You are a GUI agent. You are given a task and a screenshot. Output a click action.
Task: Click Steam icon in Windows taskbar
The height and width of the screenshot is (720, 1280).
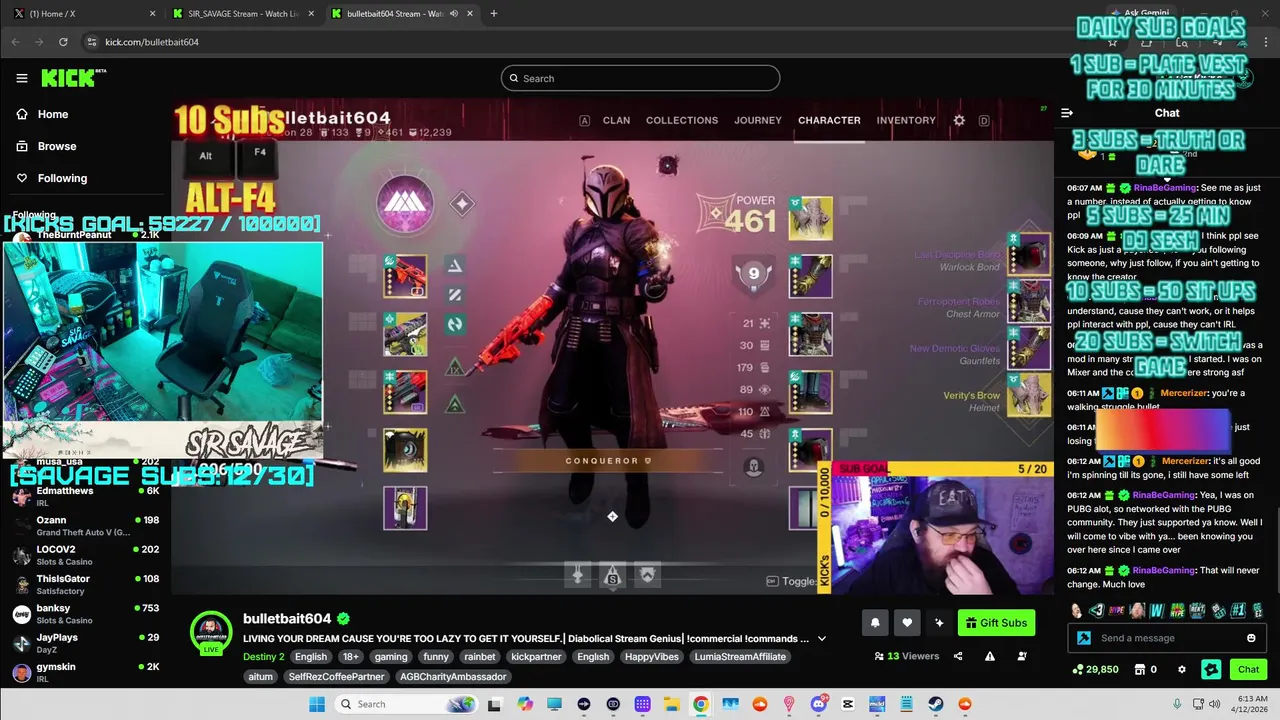[x=936, y=704]
